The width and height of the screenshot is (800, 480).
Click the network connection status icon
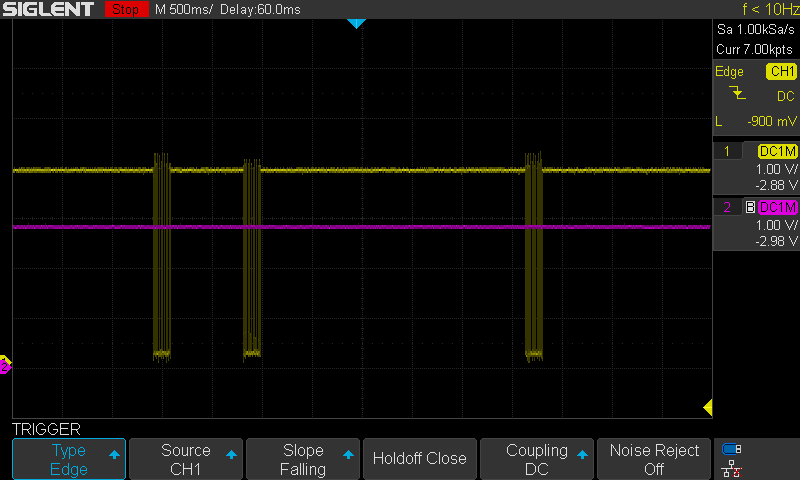pos(732,468)
